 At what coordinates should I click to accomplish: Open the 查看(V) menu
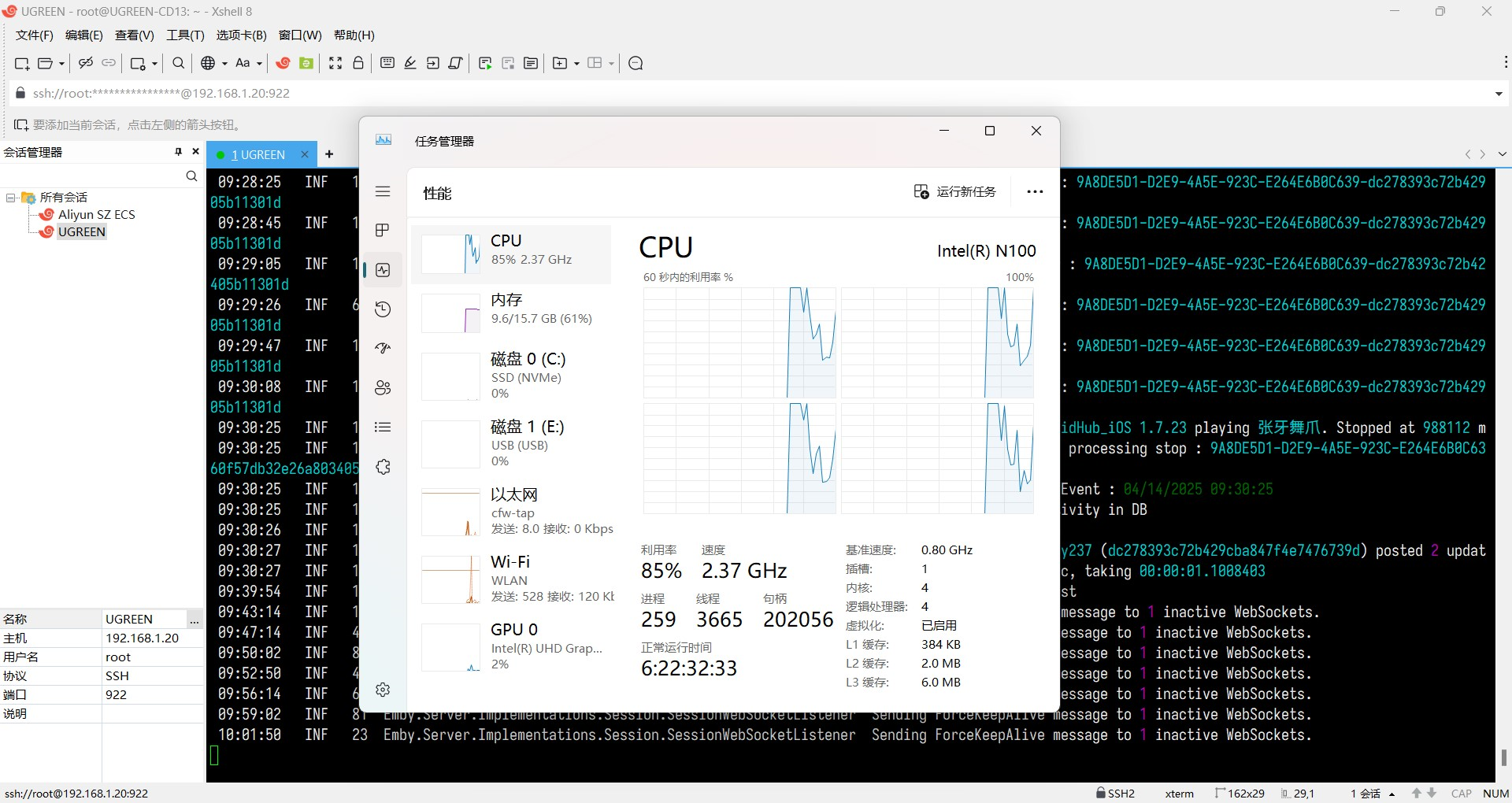135,35
